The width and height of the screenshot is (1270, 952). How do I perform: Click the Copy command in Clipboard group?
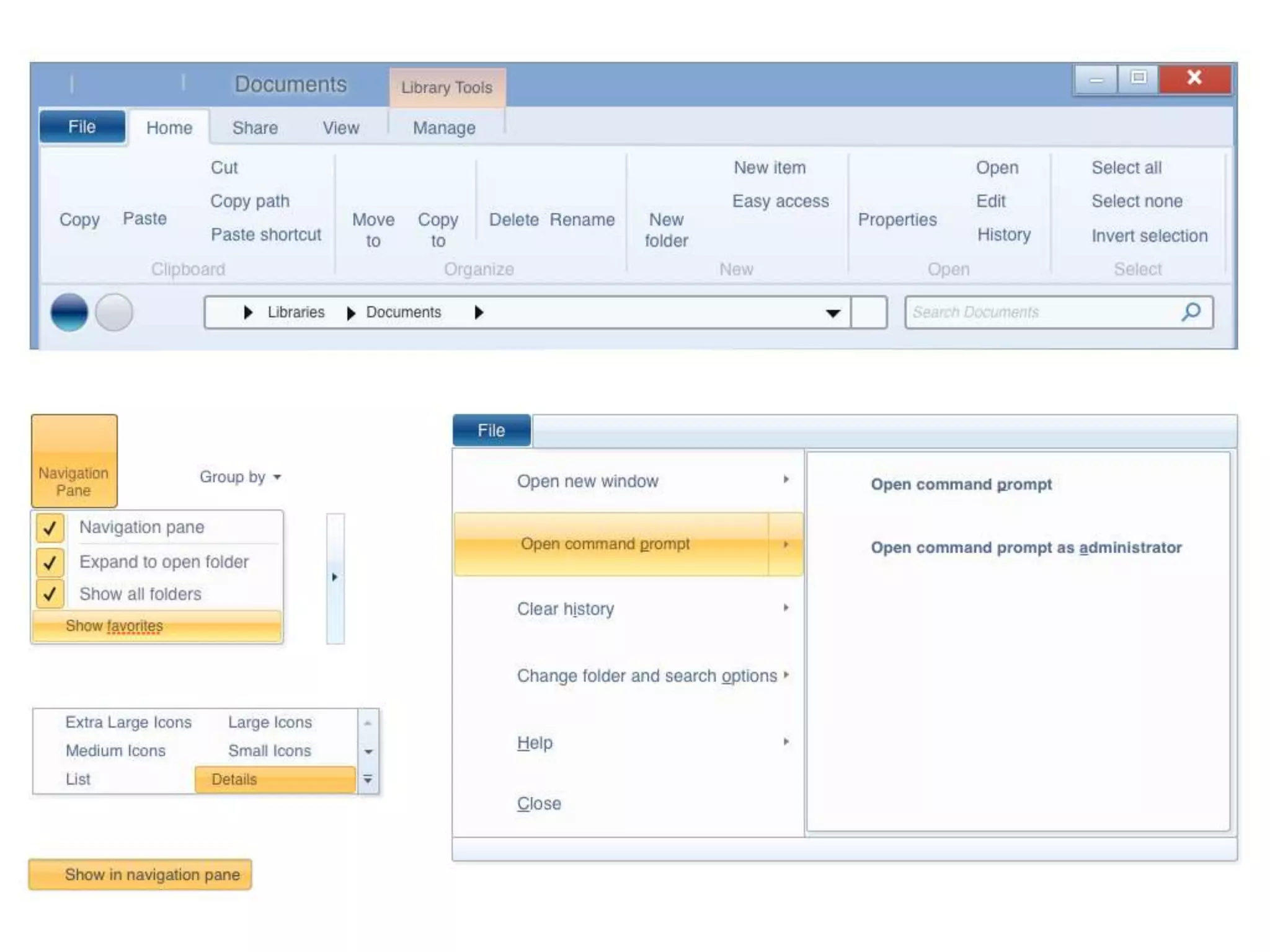(x=79, y=219)
